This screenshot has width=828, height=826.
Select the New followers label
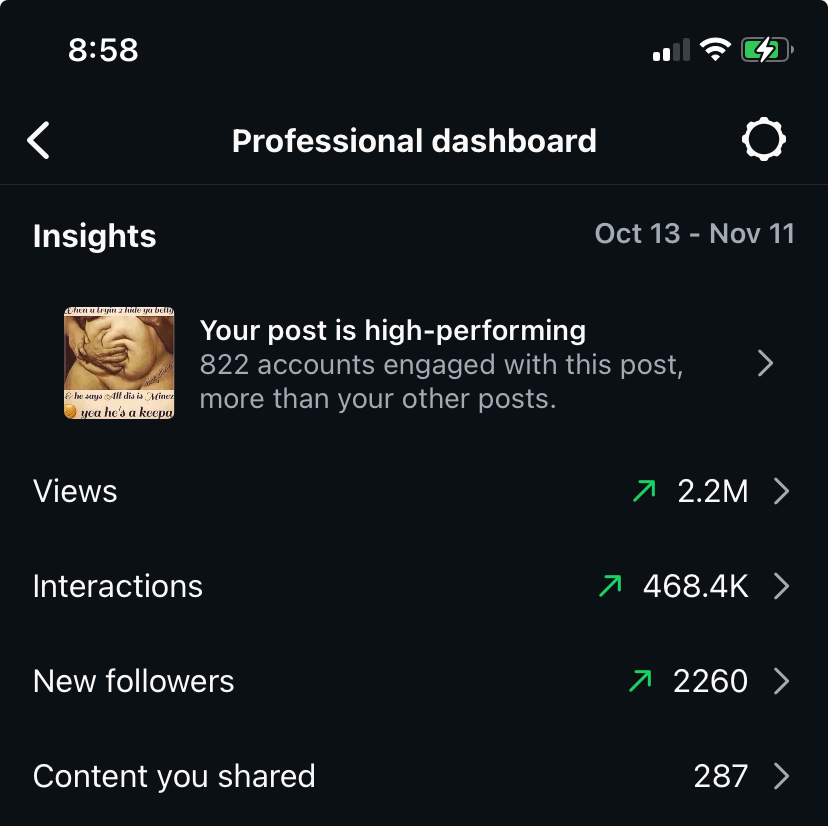pos(134,681)
